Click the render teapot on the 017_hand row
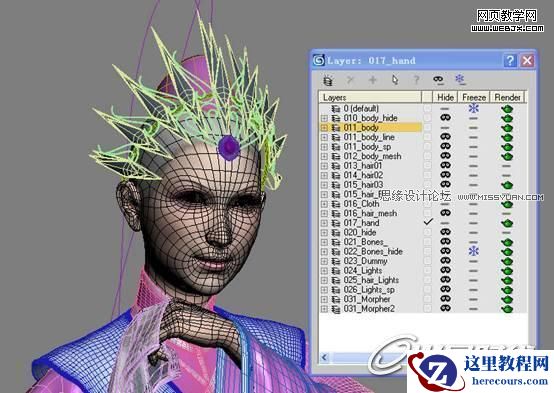This screenshot has width=554, height=393. pyautogui.click(x=507, y=223)
